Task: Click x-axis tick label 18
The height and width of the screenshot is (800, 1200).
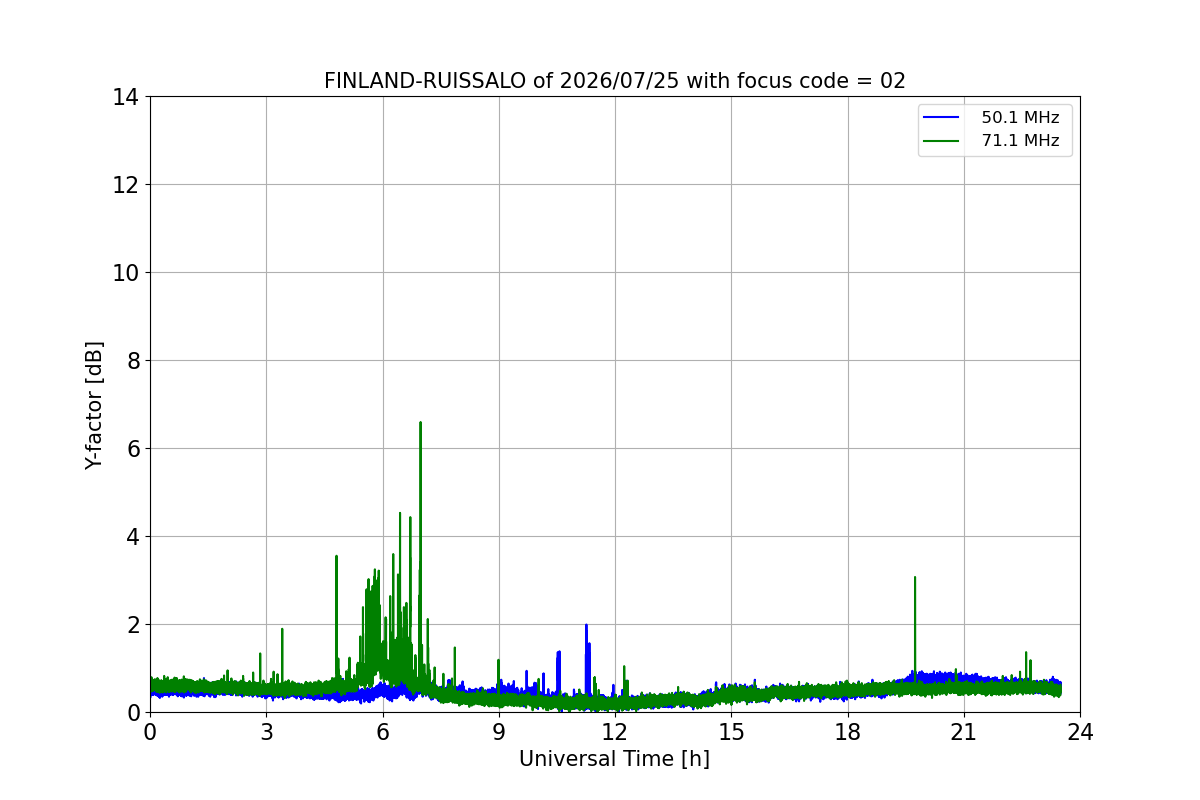Action: (x=848, y=732)
